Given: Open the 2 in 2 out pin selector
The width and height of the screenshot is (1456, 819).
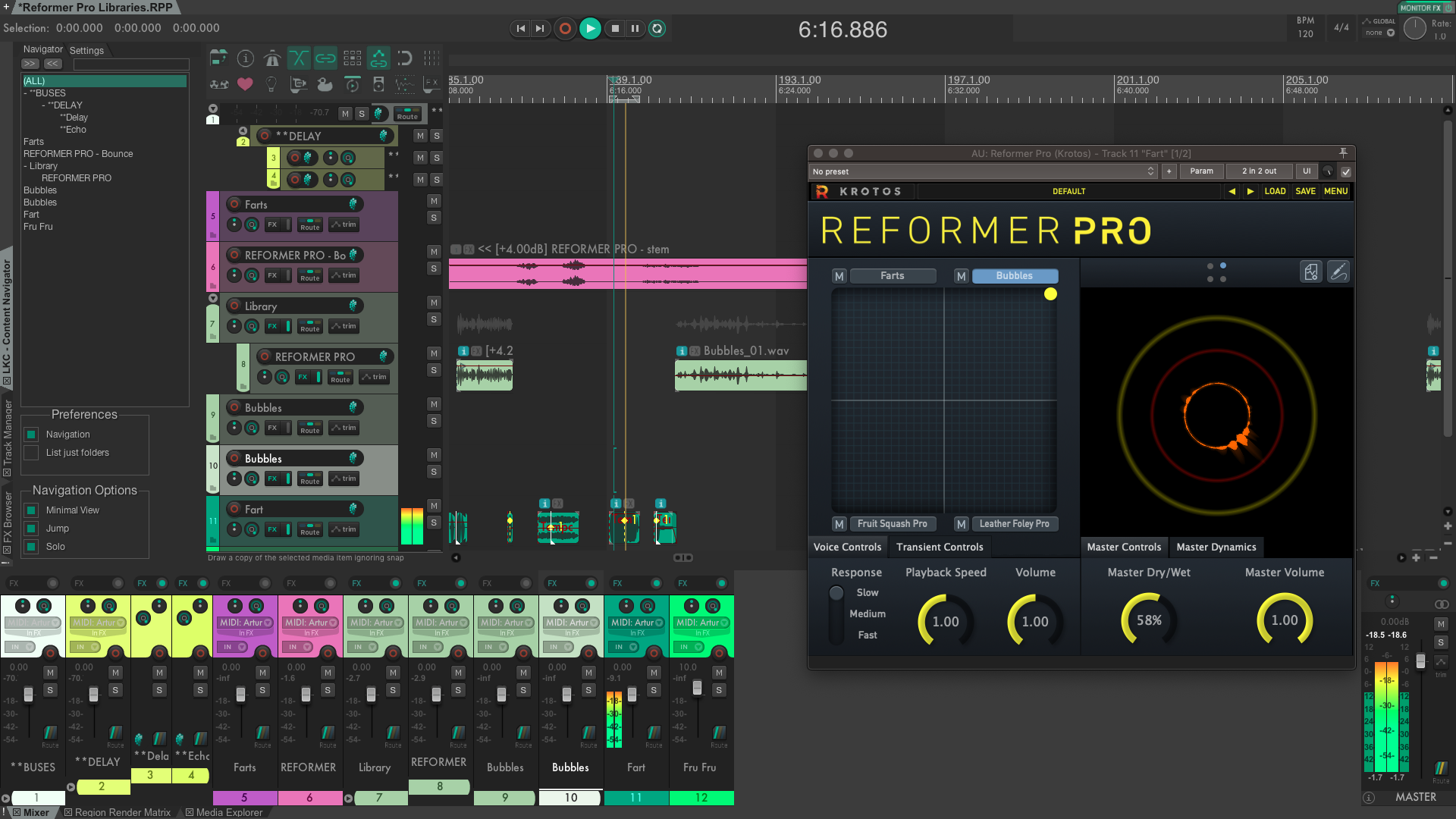Looking at the screenshot, I should click(x=1259, y=171).
